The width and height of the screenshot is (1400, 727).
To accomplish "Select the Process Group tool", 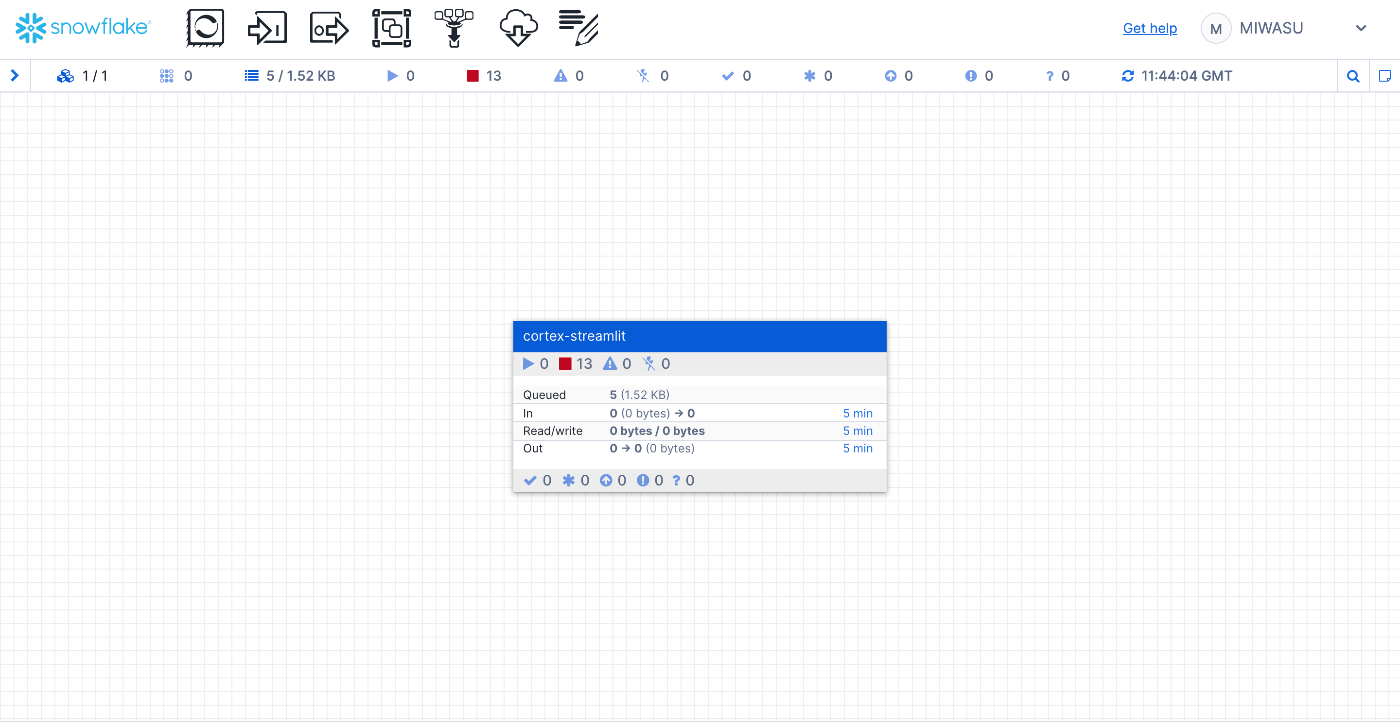I will coord(391,28).
